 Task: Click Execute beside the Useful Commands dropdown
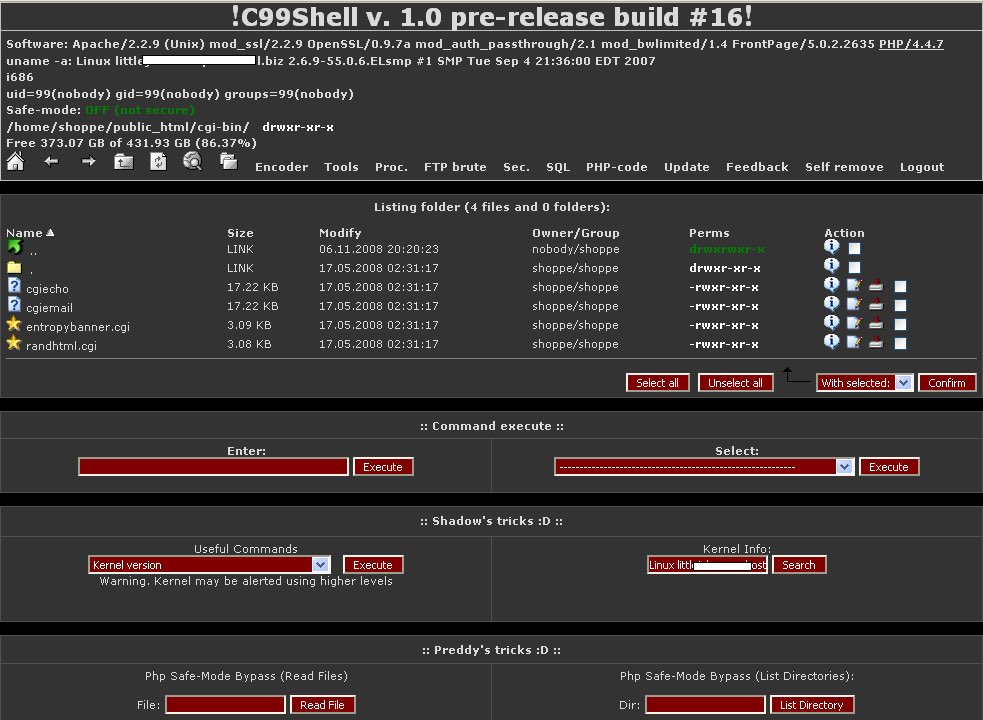pos(373,564)
